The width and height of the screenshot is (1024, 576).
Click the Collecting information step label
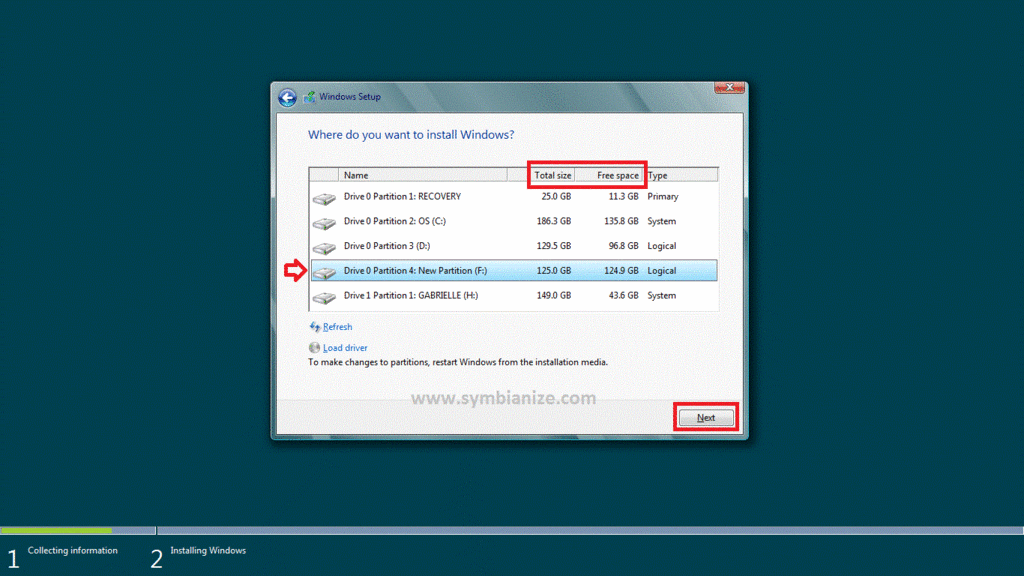point(72,551)
